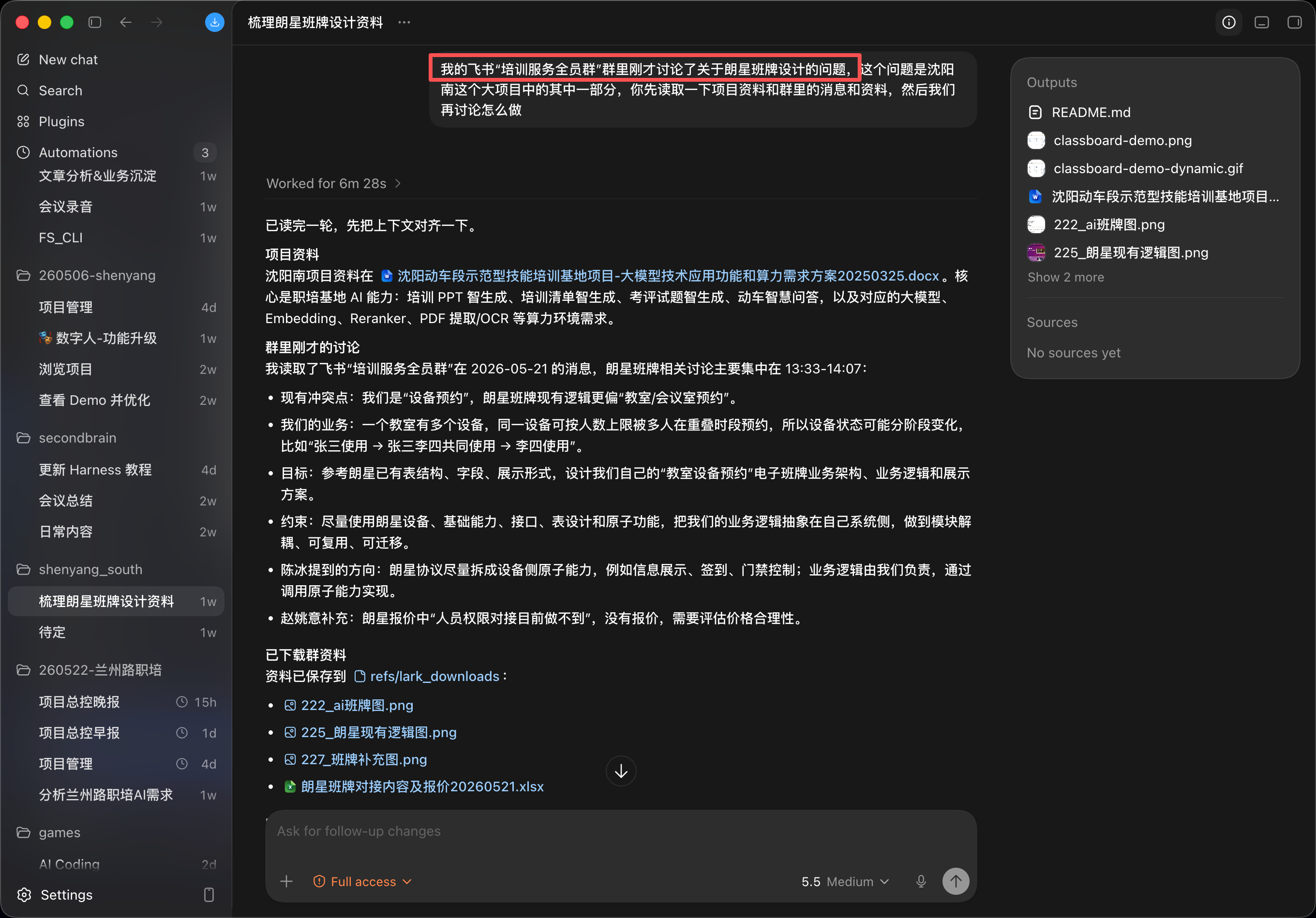The width and height of the screenshot is (1316, 918).
Task: Open the three-dot menu beside the chat title
Action: 404,22
